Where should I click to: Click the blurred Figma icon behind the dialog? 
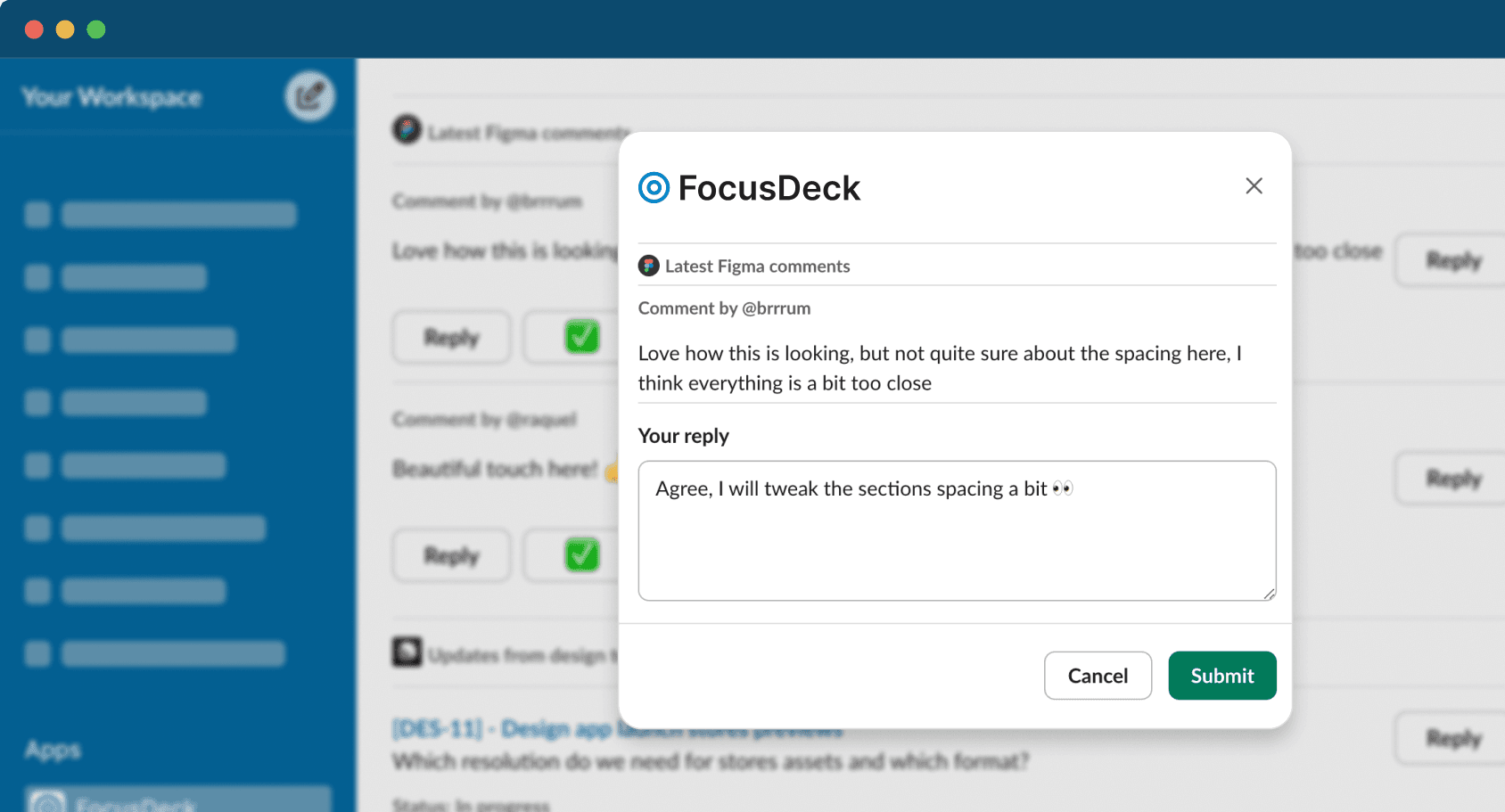coord(407,130)
